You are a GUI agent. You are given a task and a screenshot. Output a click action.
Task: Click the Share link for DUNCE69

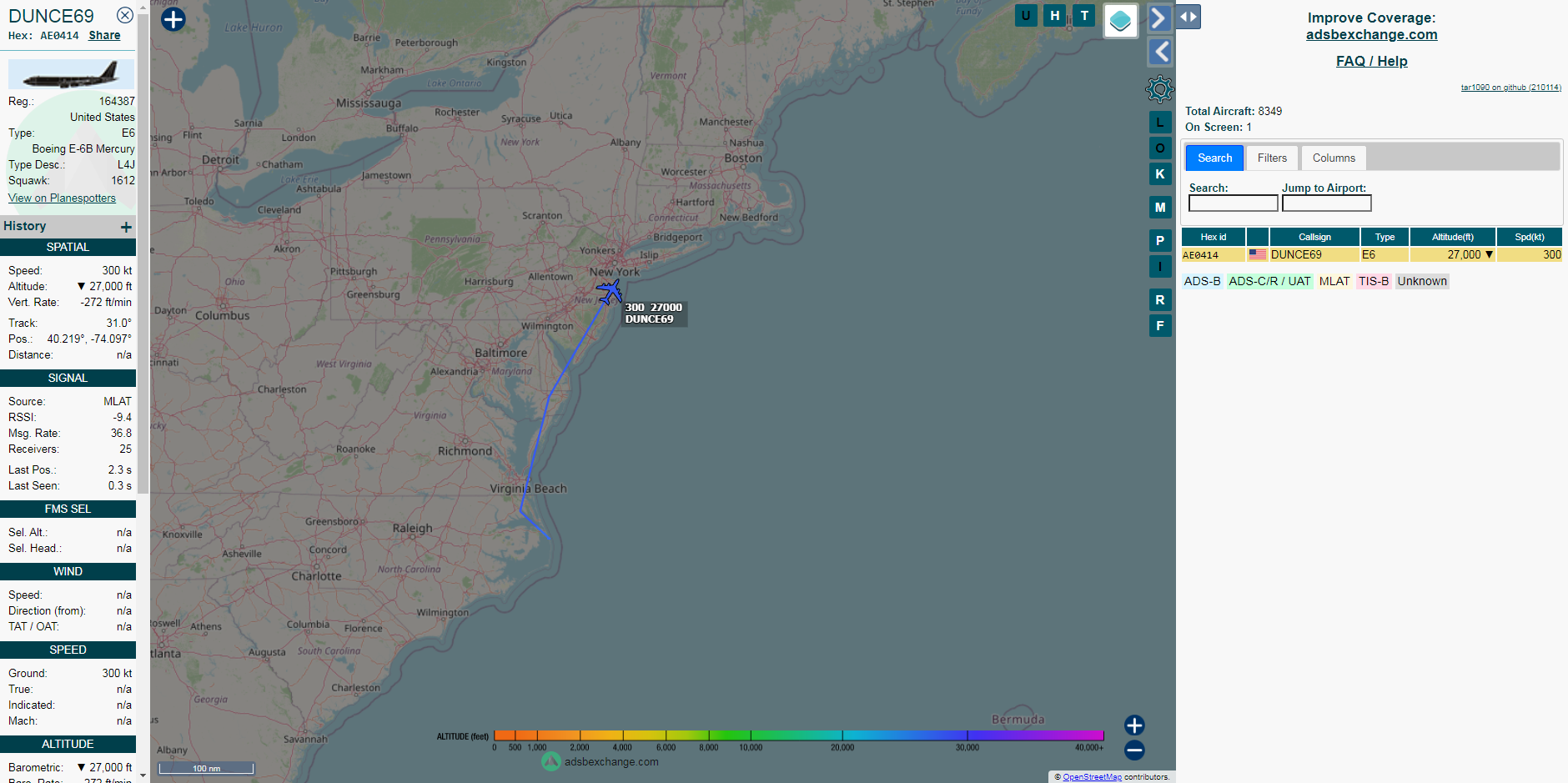(x=104, y=35)
